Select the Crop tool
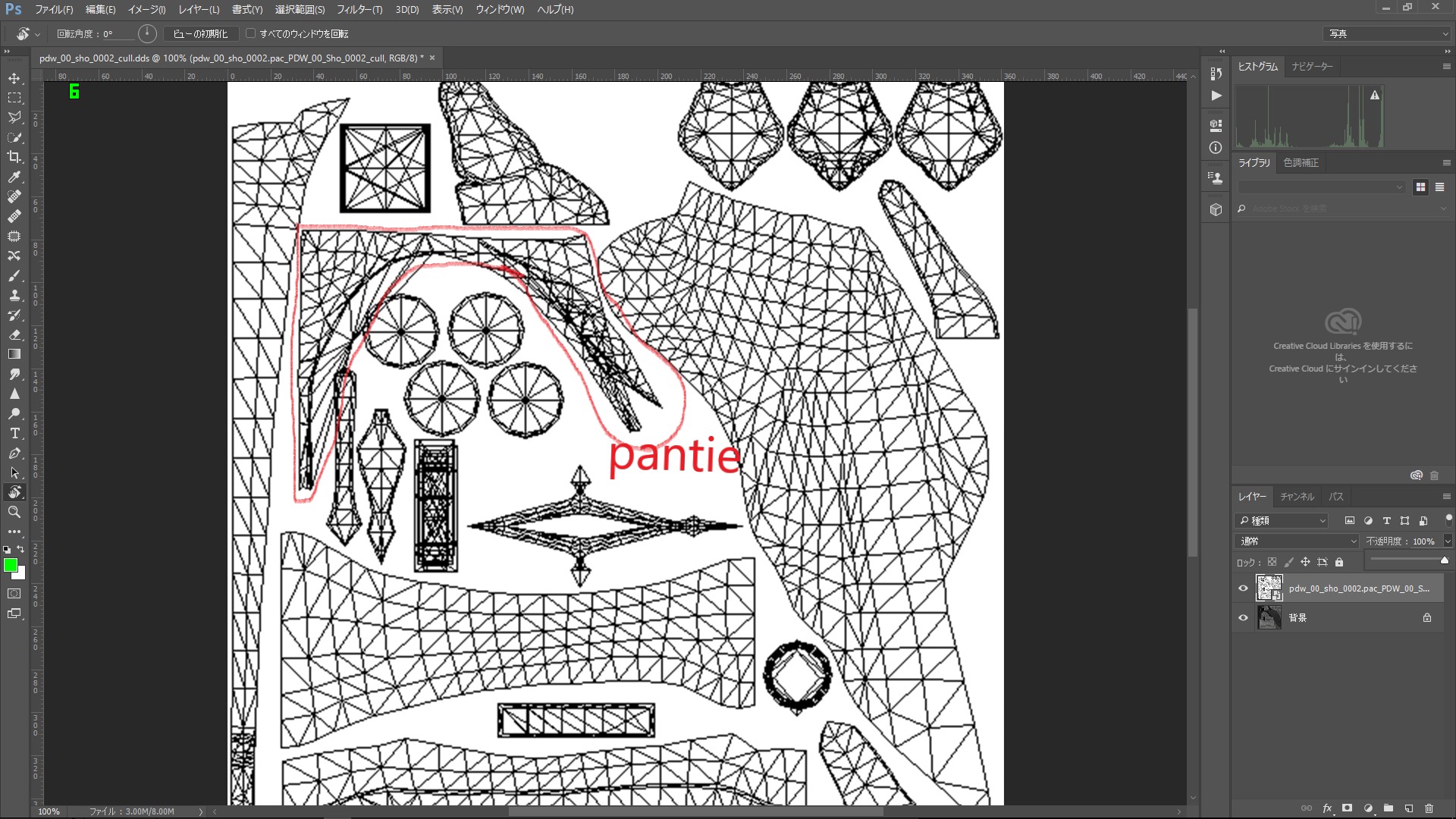This screenshot has height=819, width=1456. [14, 157]
